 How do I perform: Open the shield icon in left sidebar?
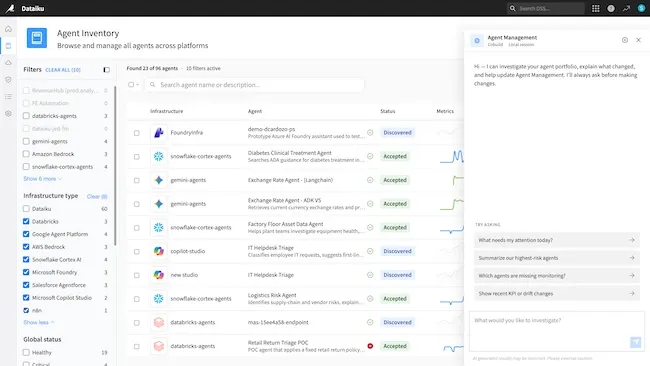pos(8,80)
